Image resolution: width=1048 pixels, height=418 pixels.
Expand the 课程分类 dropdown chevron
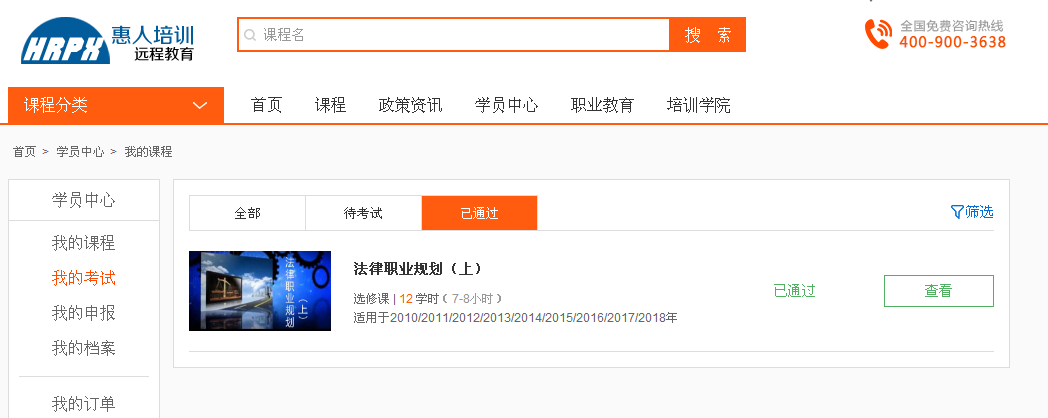[x=200, y=105]
